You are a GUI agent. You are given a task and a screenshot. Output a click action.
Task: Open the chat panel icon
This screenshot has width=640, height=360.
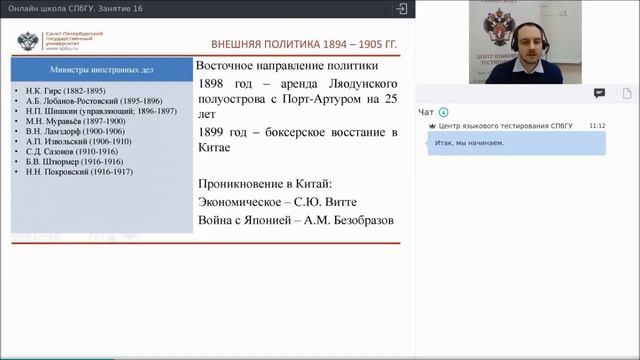(599, 93)
